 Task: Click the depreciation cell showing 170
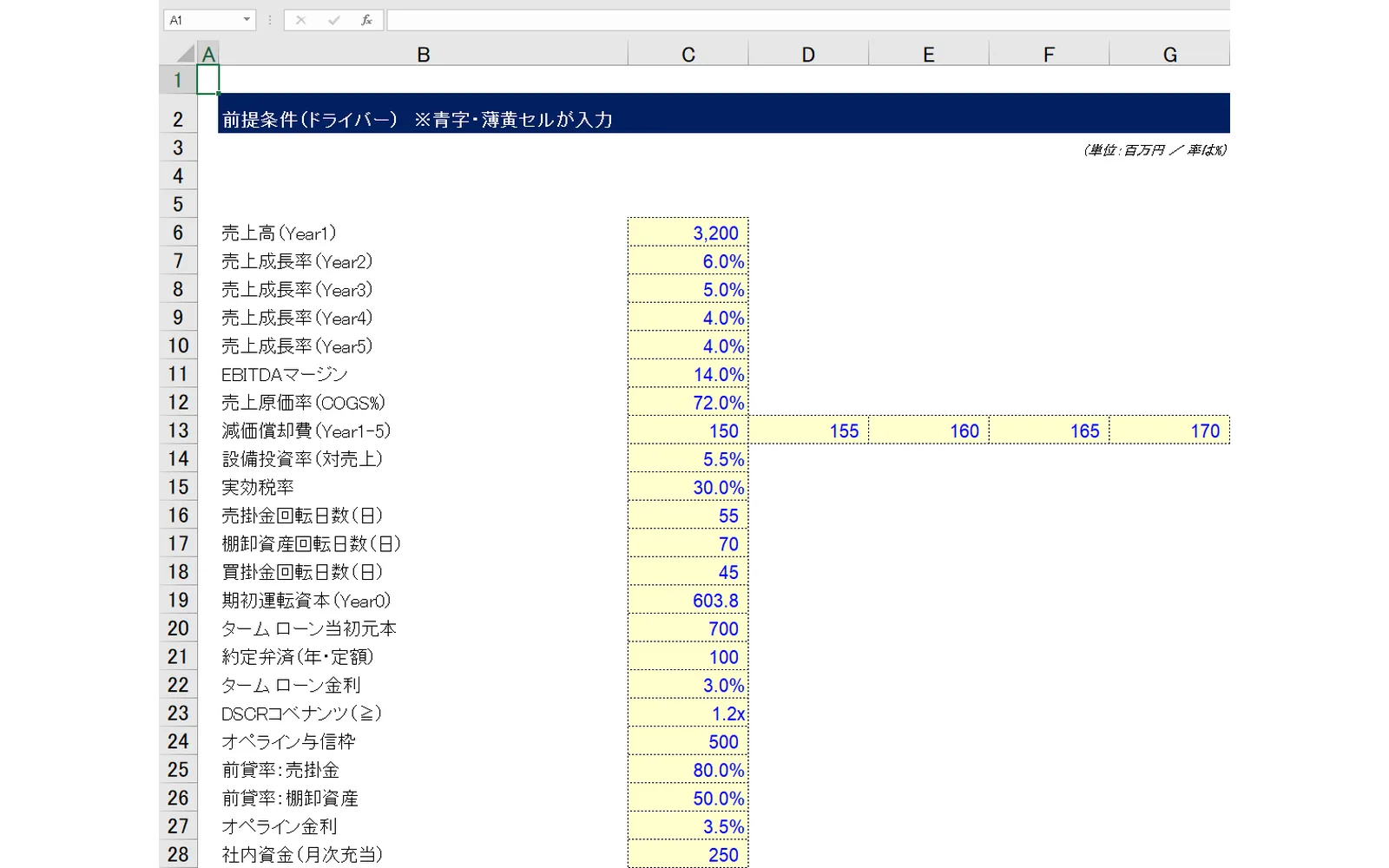1169,431
